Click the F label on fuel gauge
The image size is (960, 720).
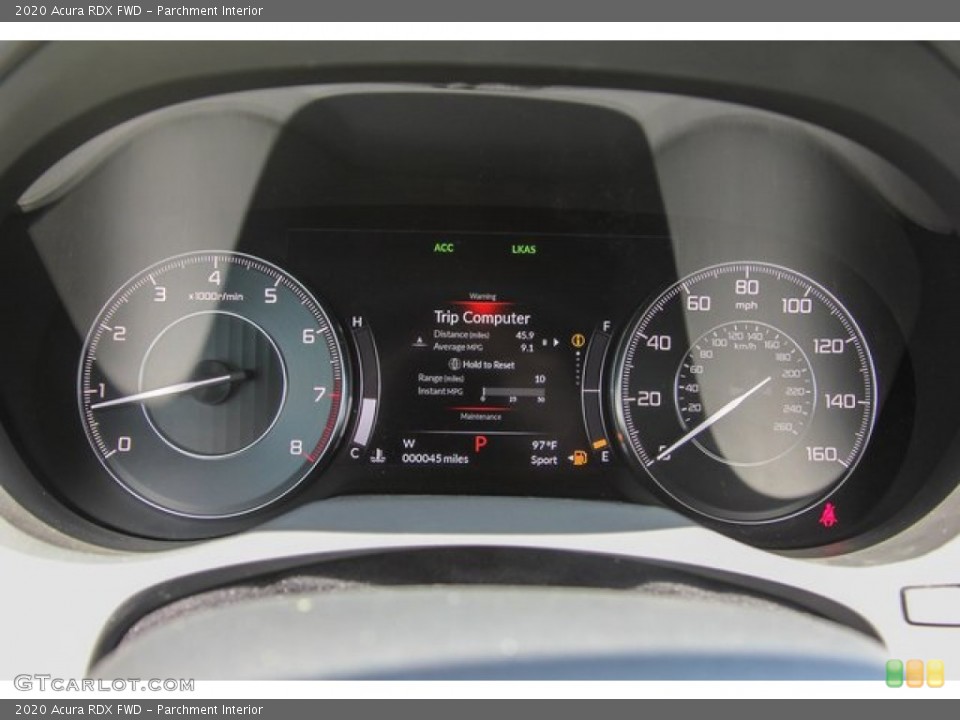(x=606, y=326)
